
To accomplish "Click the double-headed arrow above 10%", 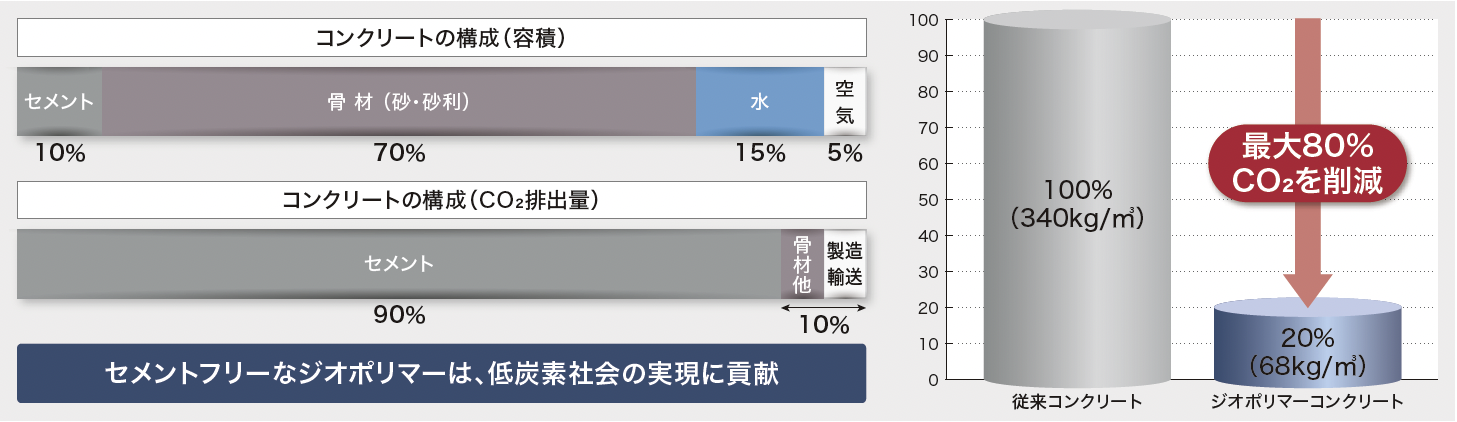I will click(824, 306).
